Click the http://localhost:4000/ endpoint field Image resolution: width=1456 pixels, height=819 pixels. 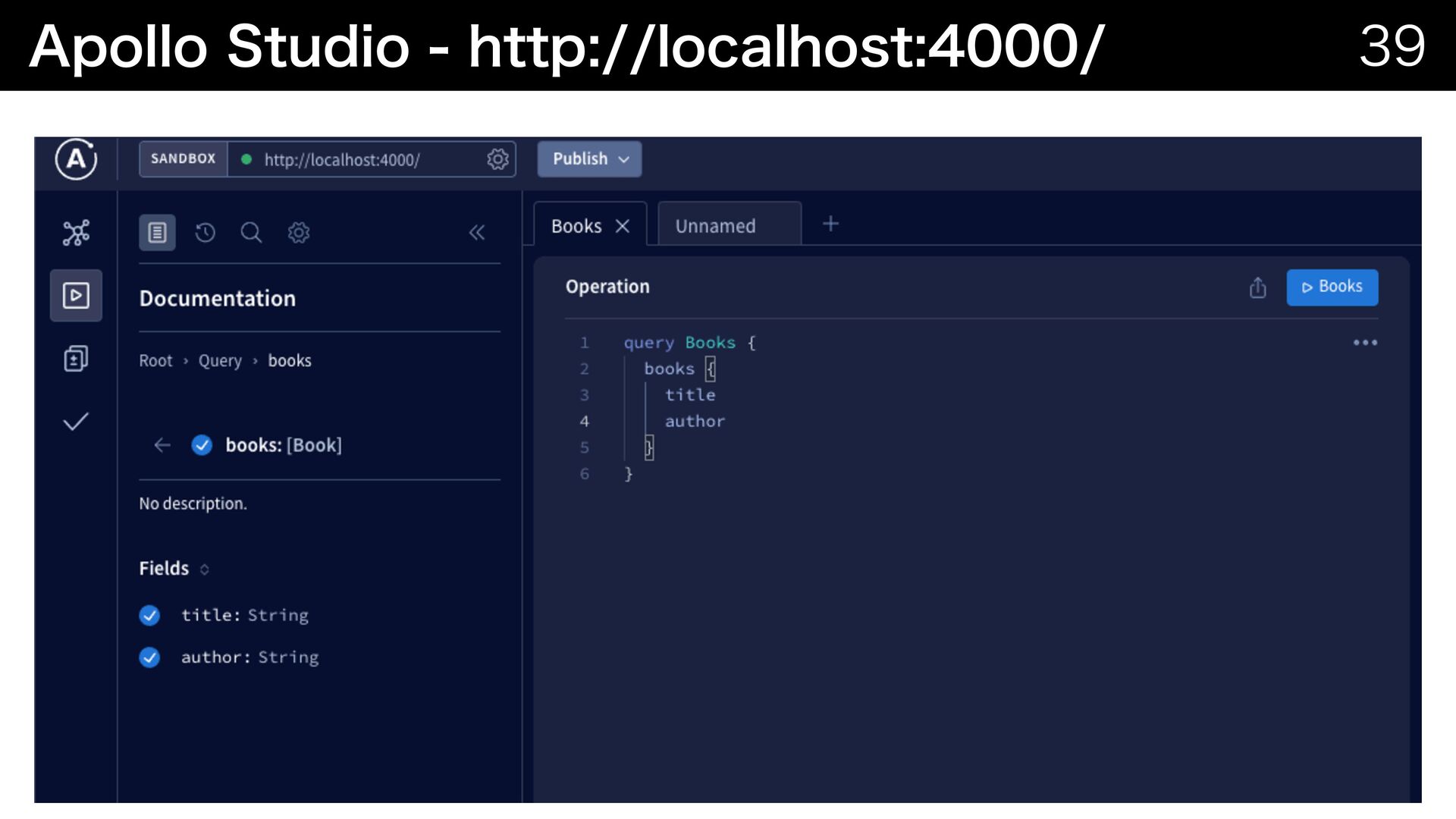point(372,159)
